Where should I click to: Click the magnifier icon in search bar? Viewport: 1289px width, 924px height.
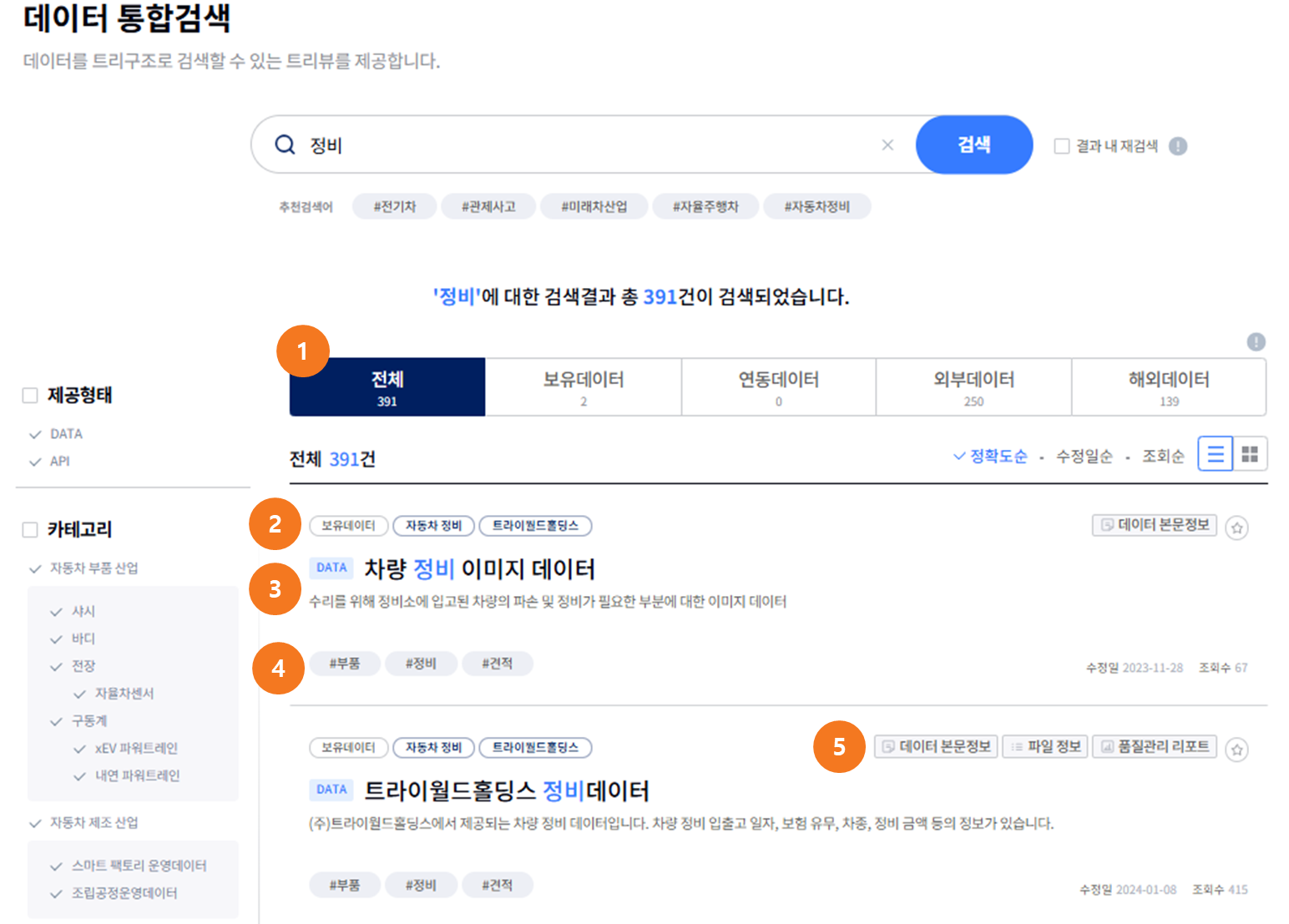pyautogui.click(x=285, y=144)
